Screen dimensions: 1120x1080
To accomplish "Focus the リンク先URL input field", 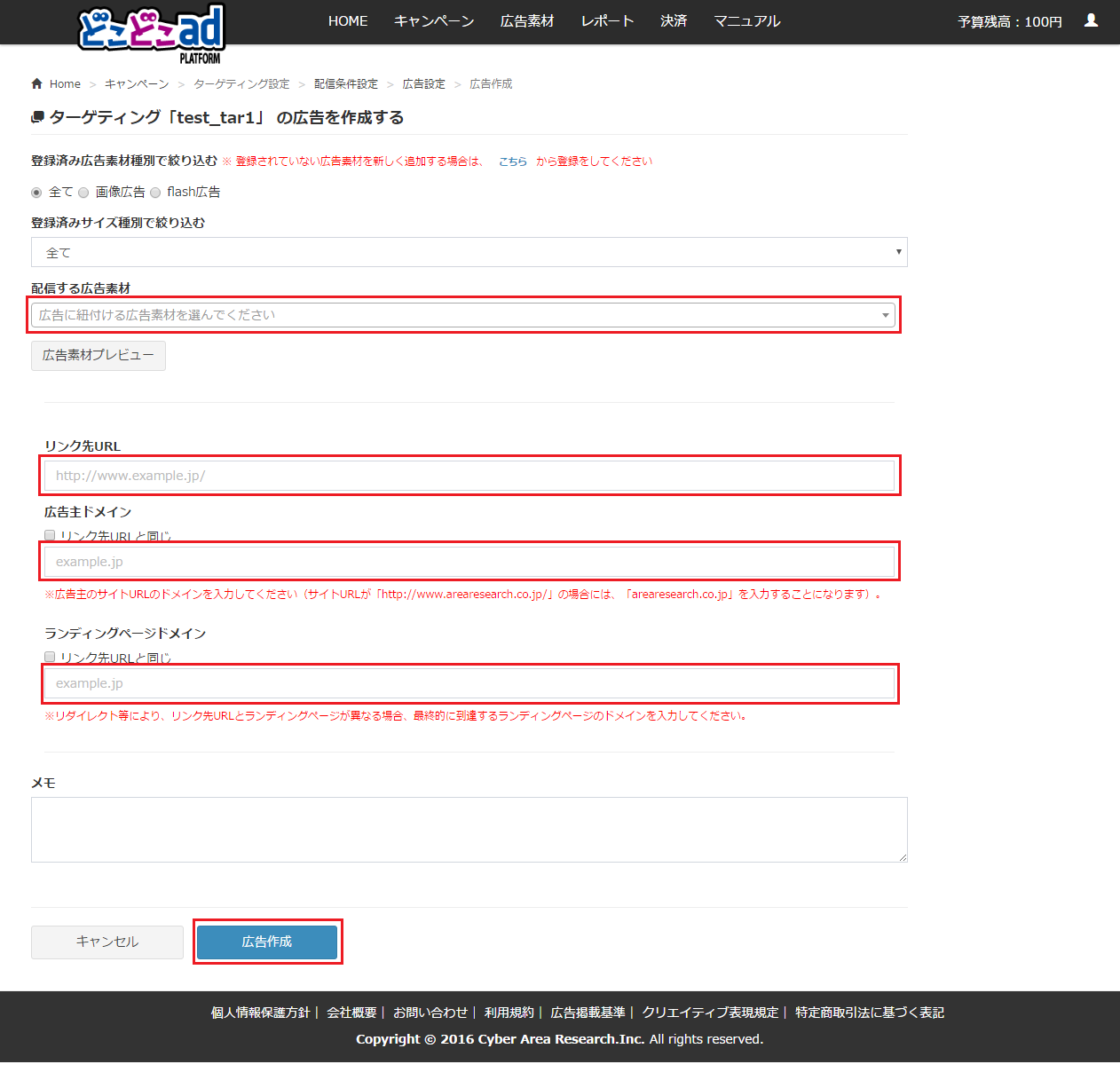I will pyautogui.click(x=469, y=476).
